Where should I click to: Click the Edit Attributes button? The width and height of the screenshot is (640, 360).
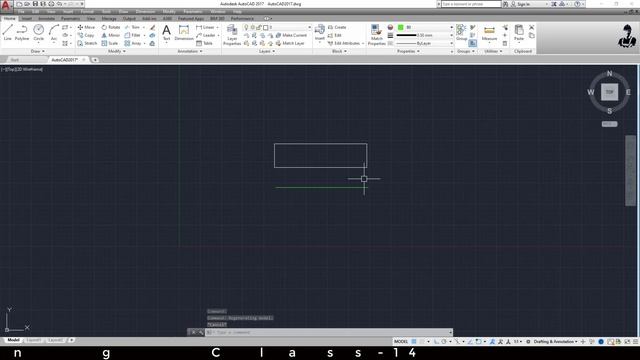pos(344,43)
